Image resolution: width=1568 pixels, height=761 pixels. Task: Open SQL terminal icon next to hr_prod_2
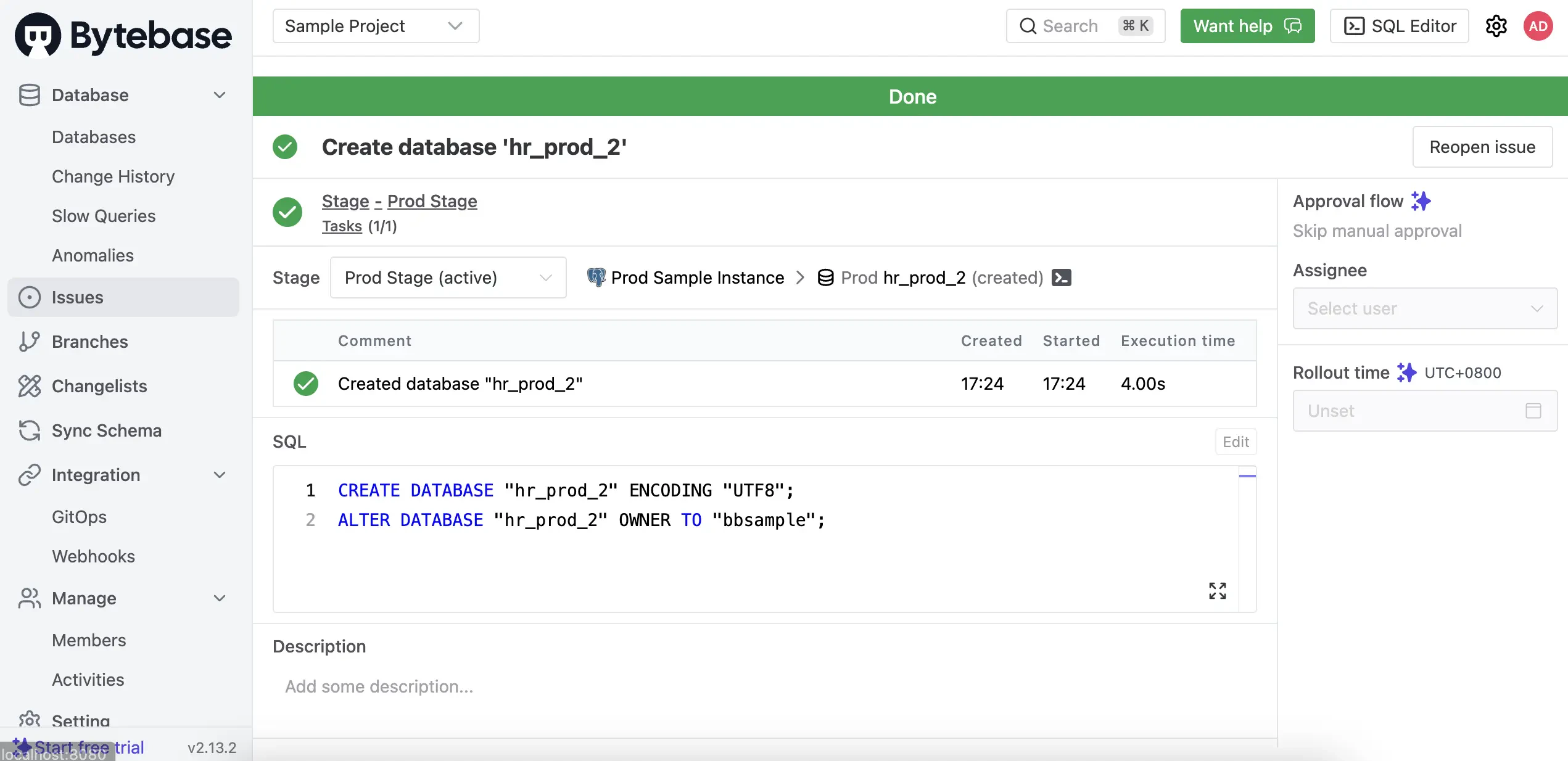coord(1061,278)
